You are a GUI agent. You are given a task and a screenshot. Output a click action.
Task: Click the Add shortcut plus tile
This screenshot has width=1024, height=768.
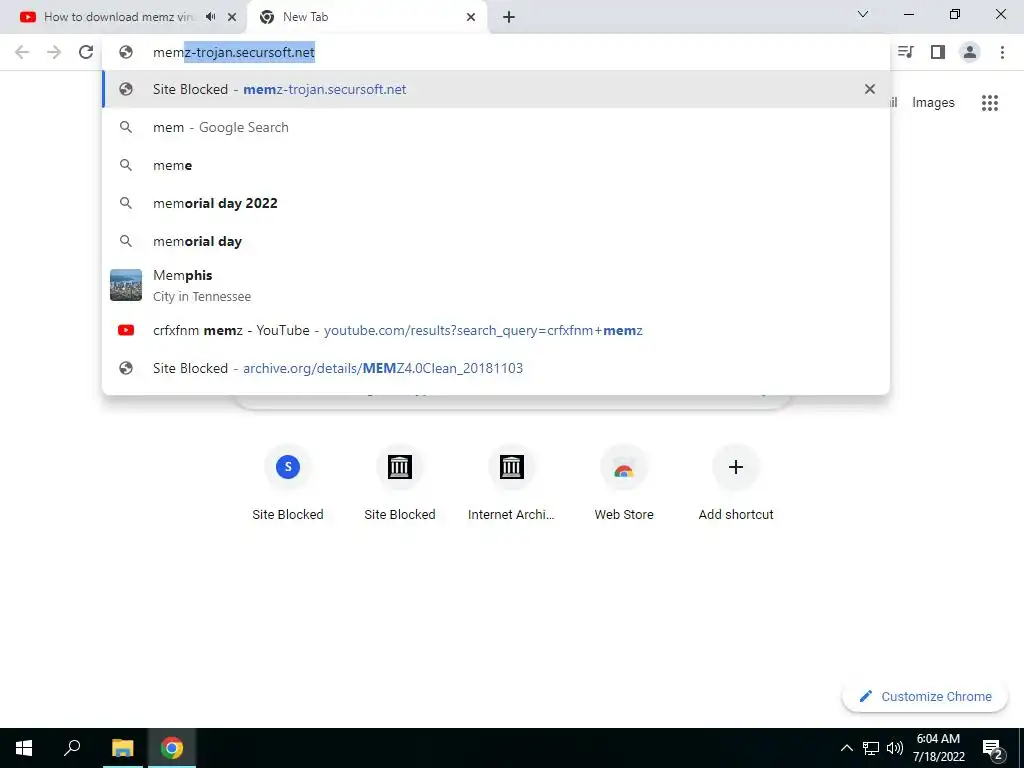[x=736, y=483]
